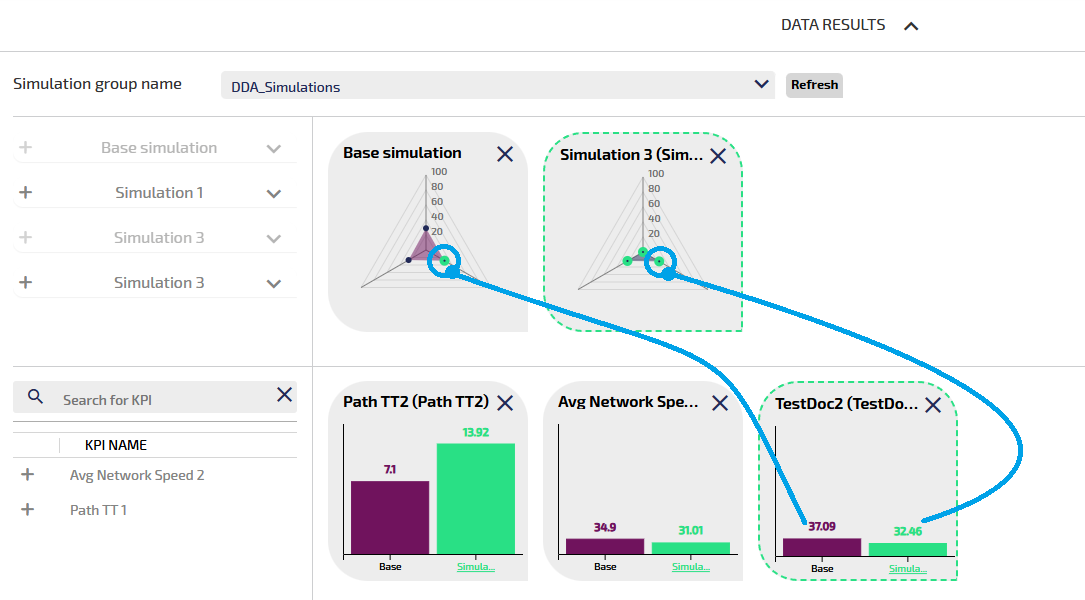Add Path TT 1 KPI
The image size is (1085, 600).
point(27,510)
